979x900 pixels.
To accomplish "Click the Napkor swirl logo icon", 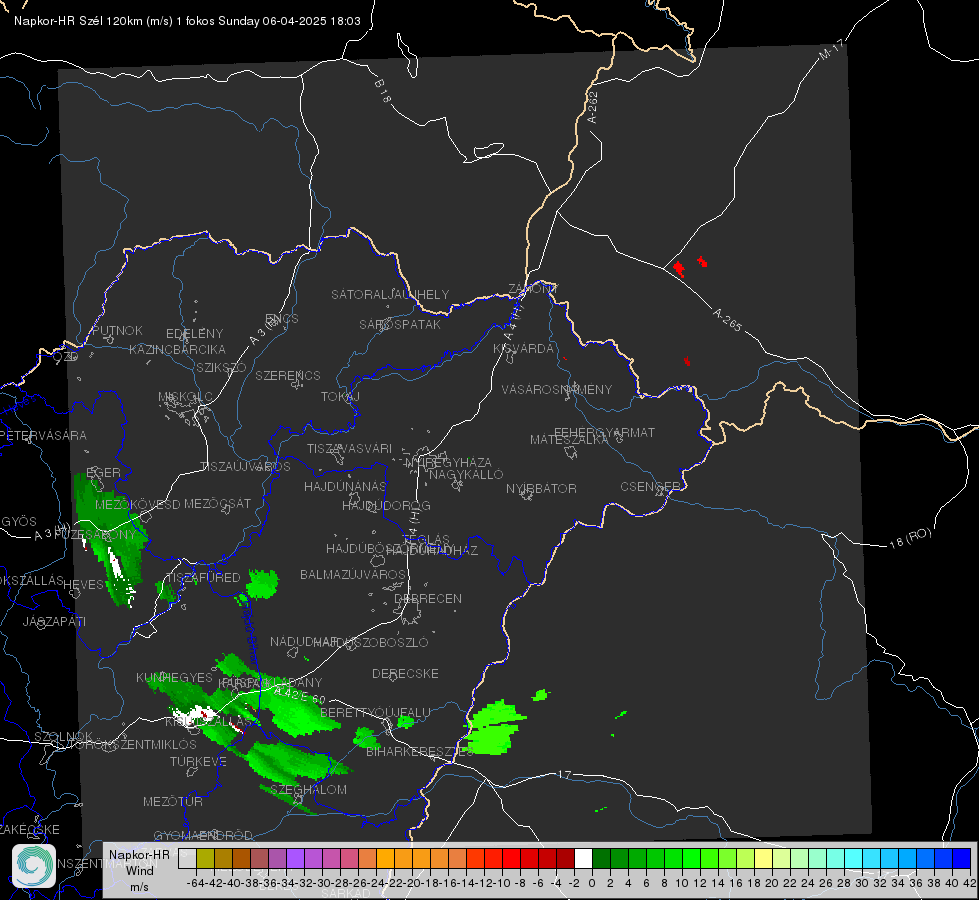I will pyautogui.click(x=34, y=866).
